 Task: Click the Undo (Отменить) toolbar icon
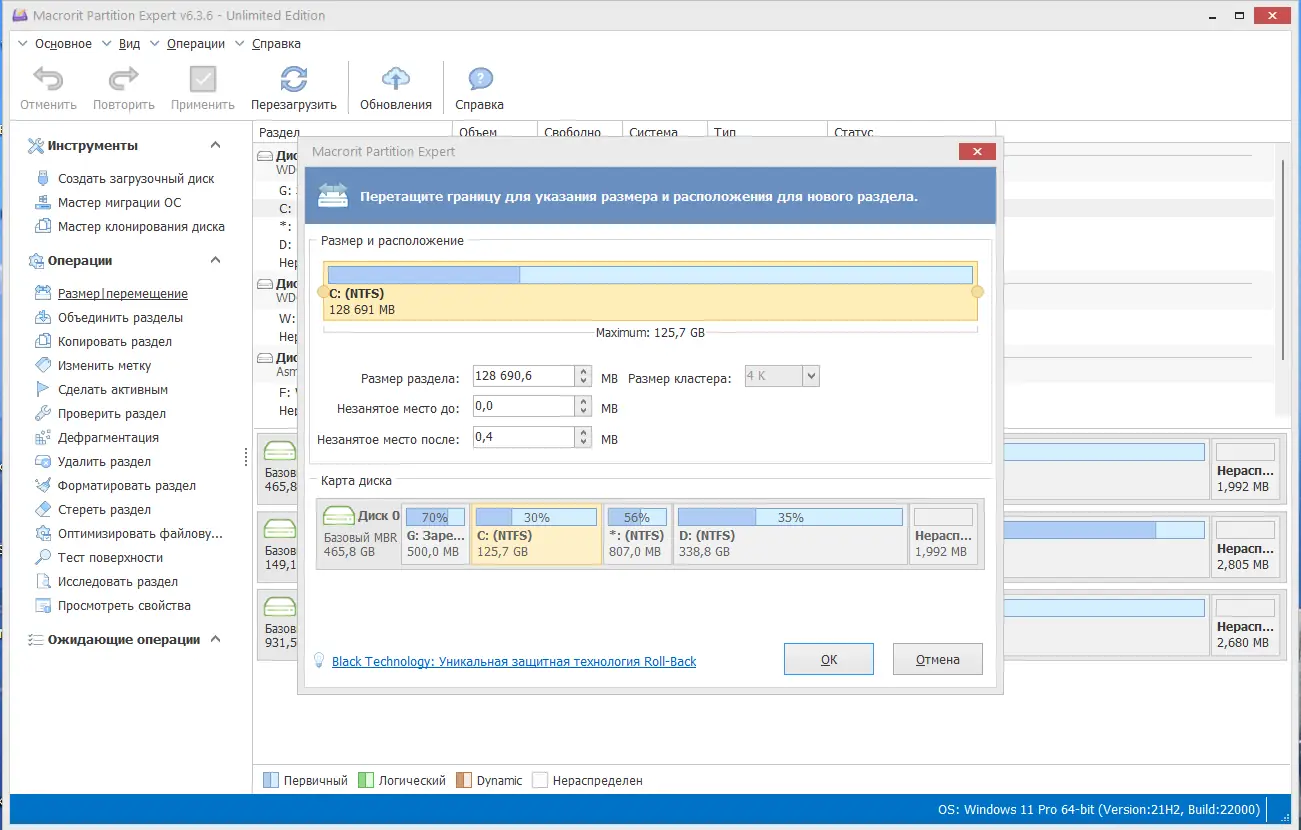point(48,80)
